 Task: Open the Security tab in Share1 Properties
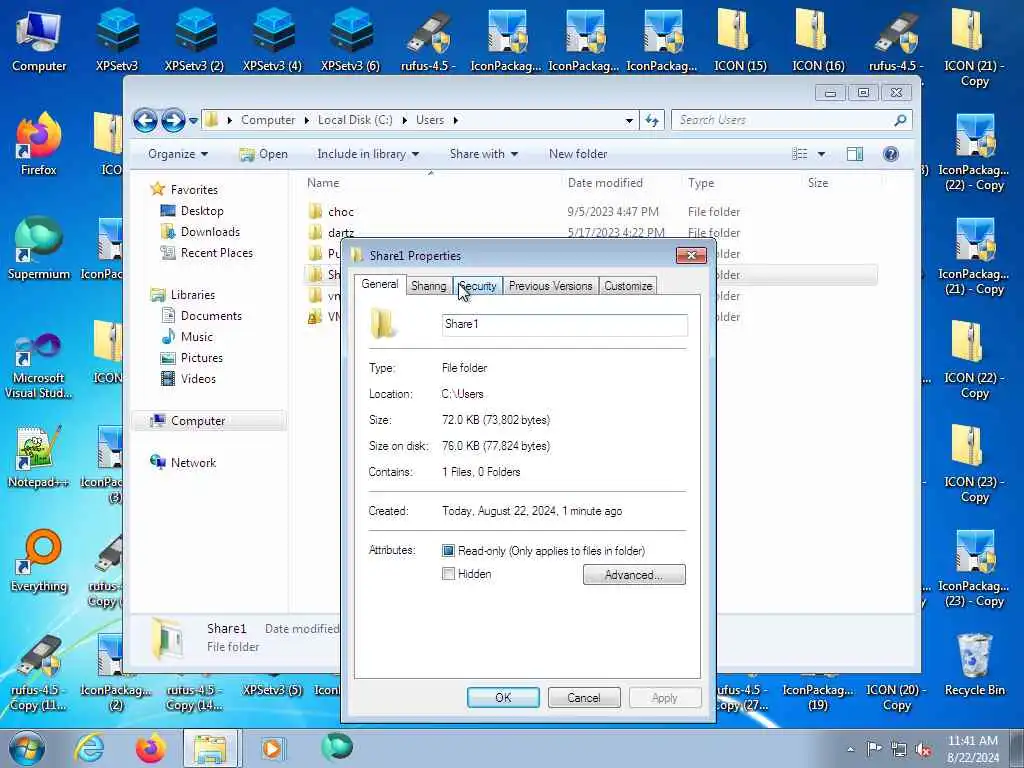477,286
